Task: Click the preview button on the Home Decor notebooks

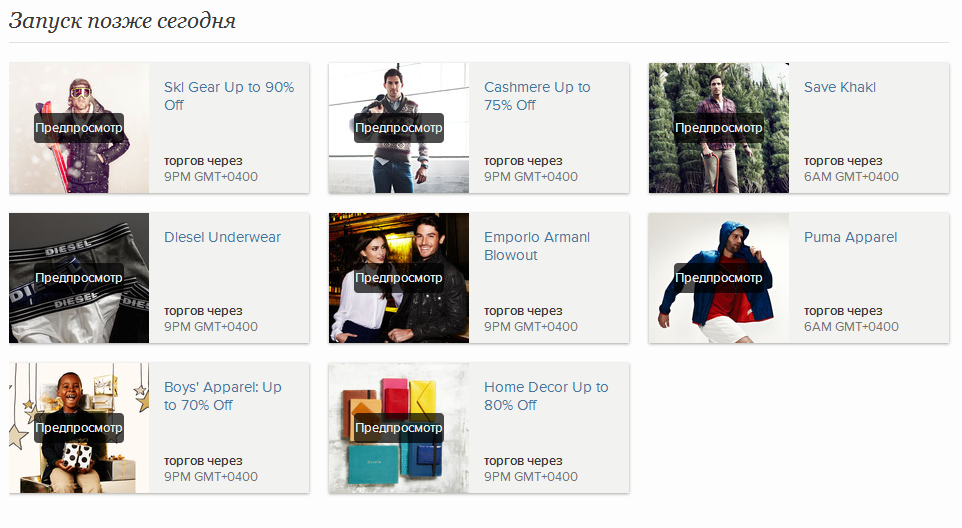Action: click(x=399, y=428)
